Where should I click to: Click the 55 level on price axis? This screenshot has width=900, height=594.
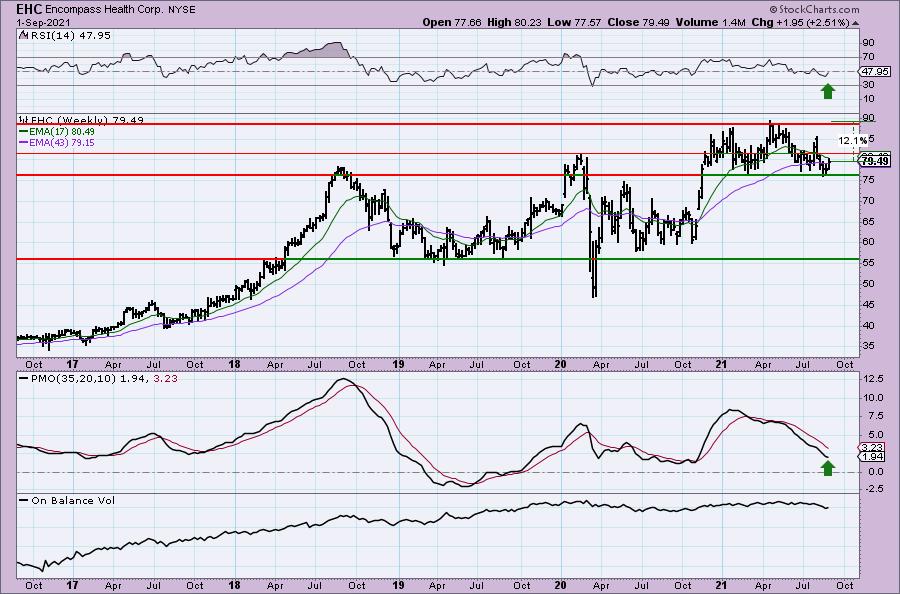pos(868,263)
